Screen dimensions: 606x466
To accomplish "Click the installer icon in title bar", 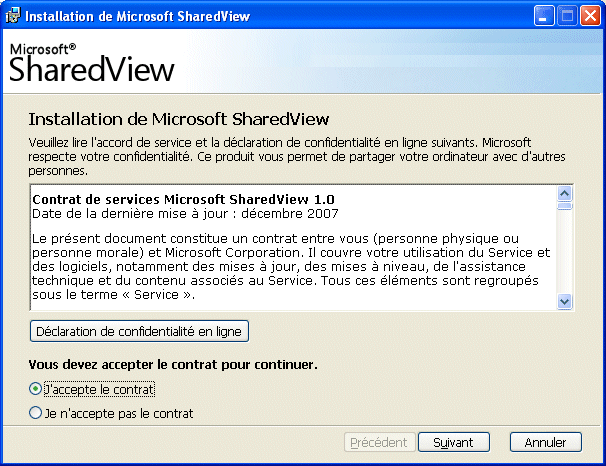I will coord(12,16).
